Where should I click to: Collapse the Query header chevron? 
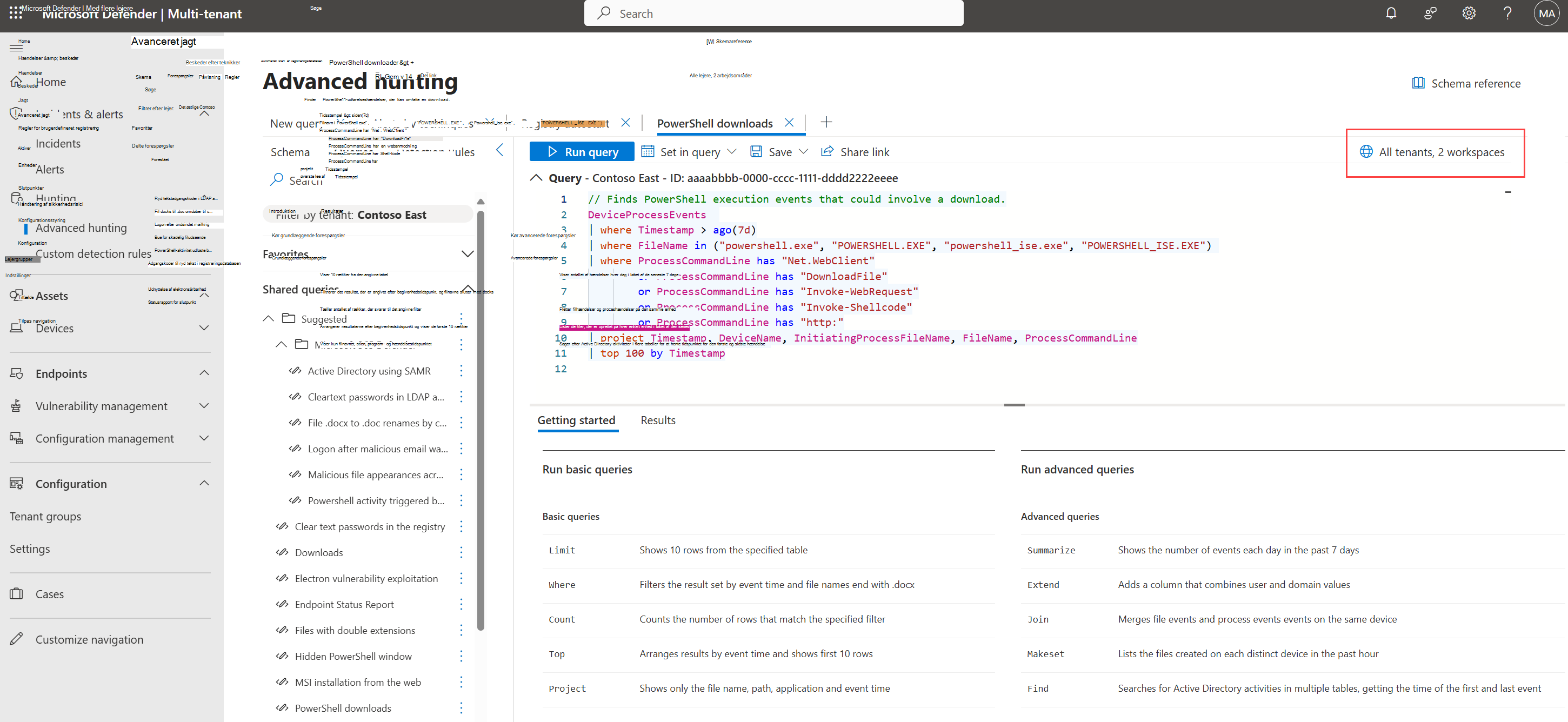tap(536, 178)
